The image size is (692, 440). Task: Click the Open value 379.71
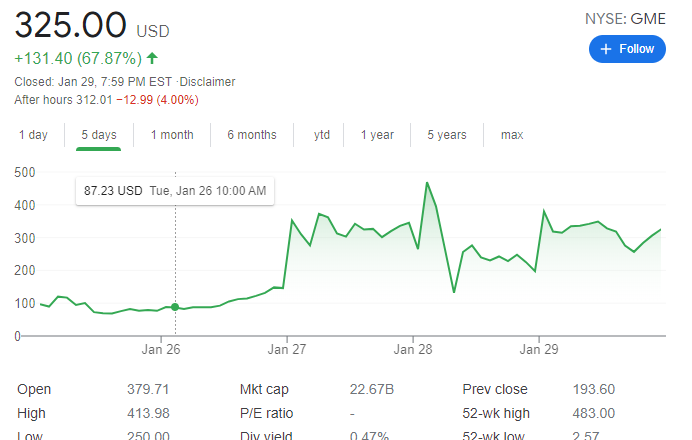(148, 389)
